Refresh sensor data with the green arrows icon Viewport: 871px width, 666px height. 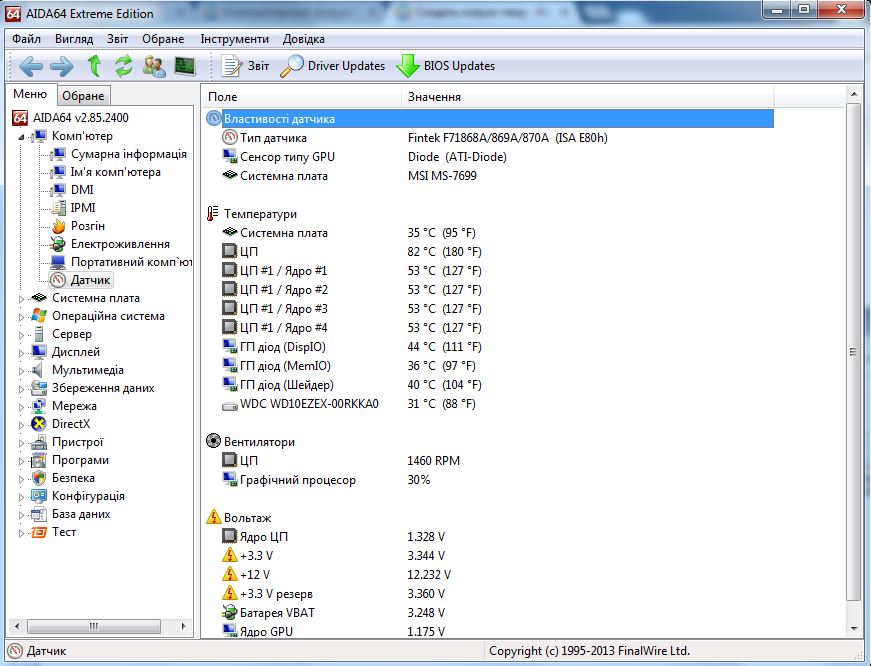[x=124, y=66]
